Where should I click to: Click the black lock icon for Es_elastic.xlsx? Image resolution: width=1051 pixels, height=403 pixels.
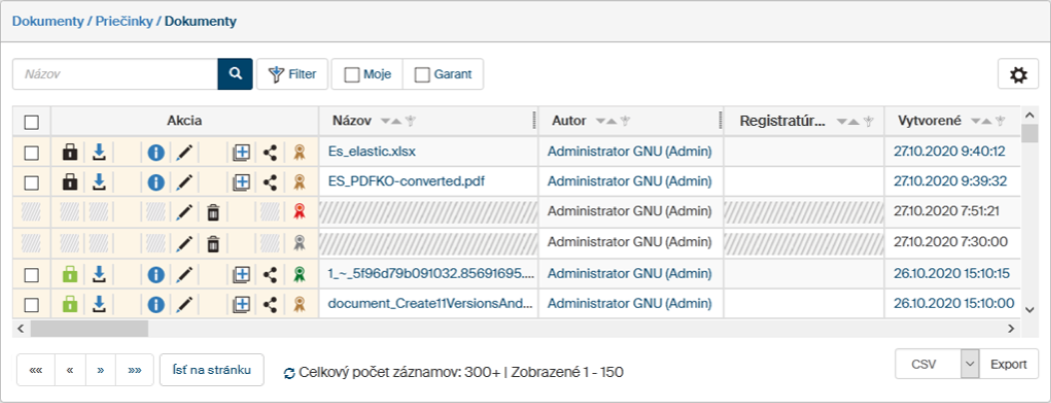point(69,152)
